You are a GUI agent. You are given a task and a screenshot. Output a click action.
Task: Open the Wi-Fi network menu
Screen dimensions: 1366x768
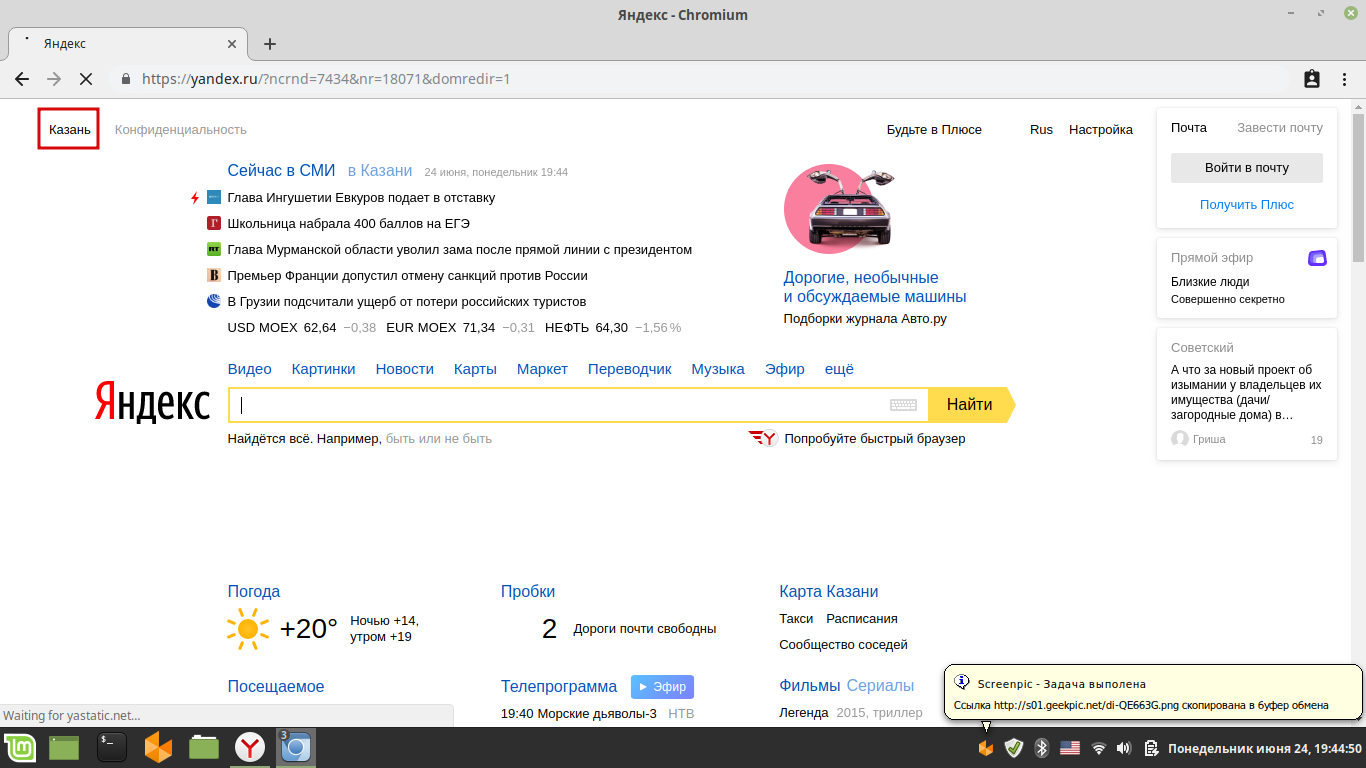pyautogui.click(x=1099, y=748)
